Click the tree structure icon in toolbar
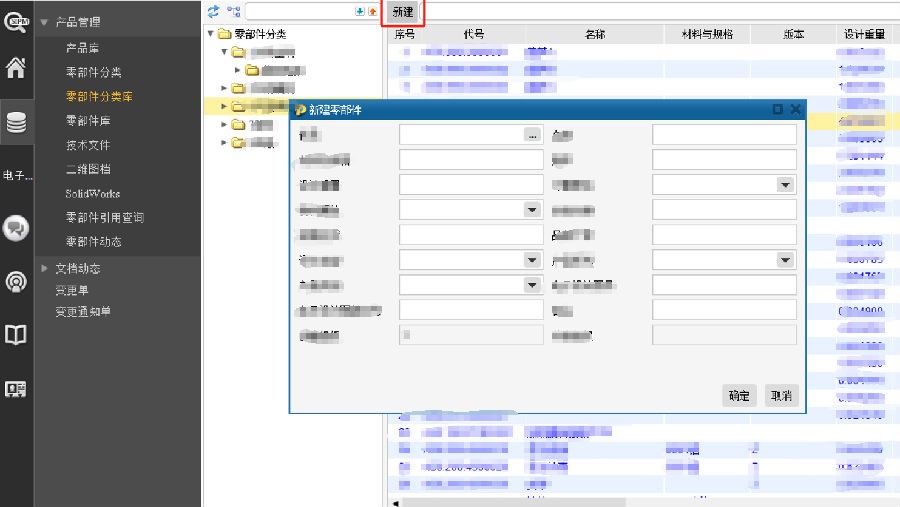The image size is (900, 507). (x=233, y=11)
